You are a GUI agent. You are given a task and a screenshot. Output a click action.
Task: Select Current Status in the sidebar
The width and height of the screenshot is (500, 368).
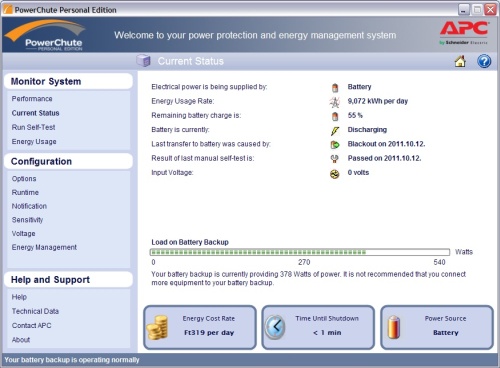[x=35, y=113]
